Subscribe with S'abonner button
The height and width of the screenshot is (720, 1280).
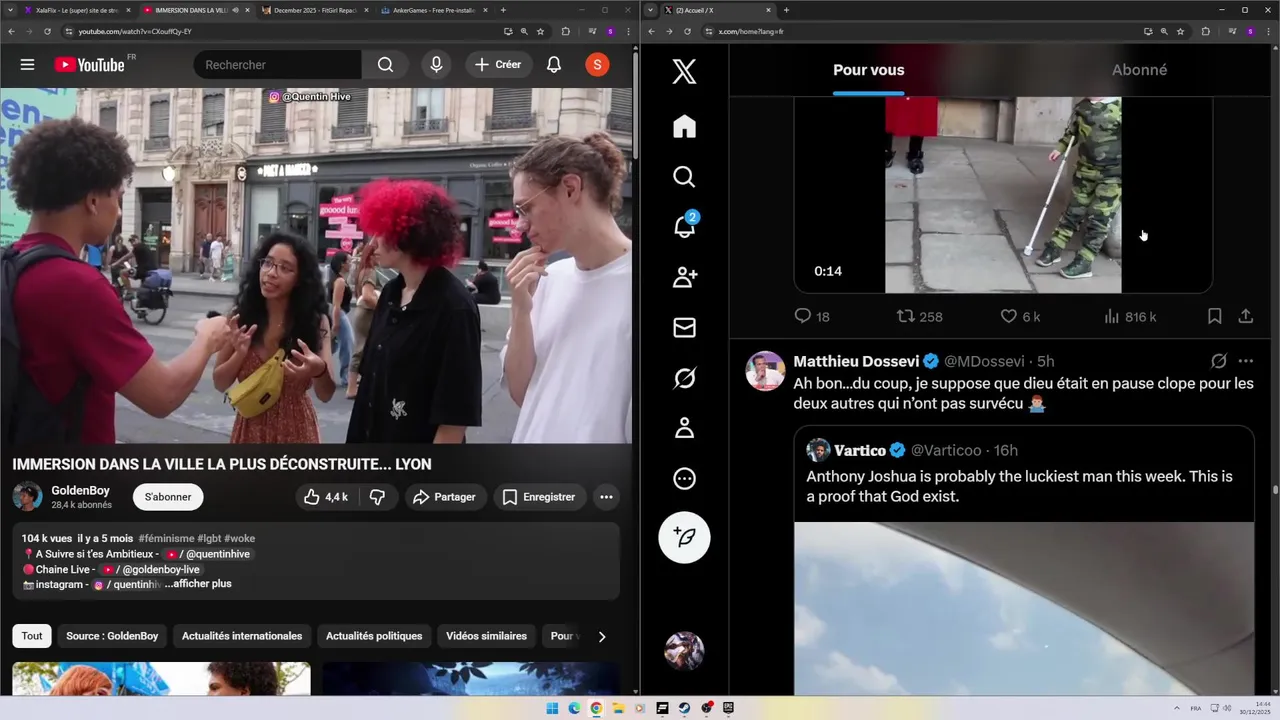click(168, 497)
